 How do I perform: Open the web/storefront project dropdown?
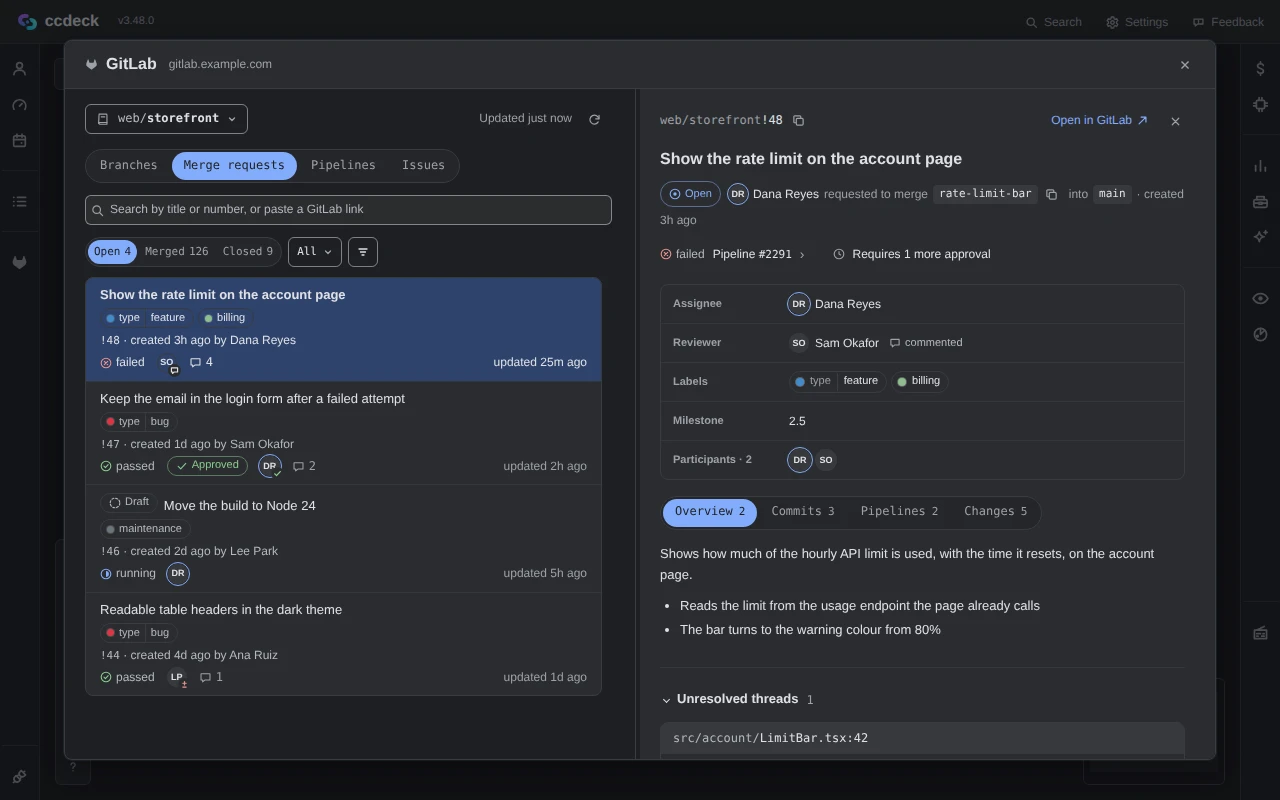click(x=166, y=119)
